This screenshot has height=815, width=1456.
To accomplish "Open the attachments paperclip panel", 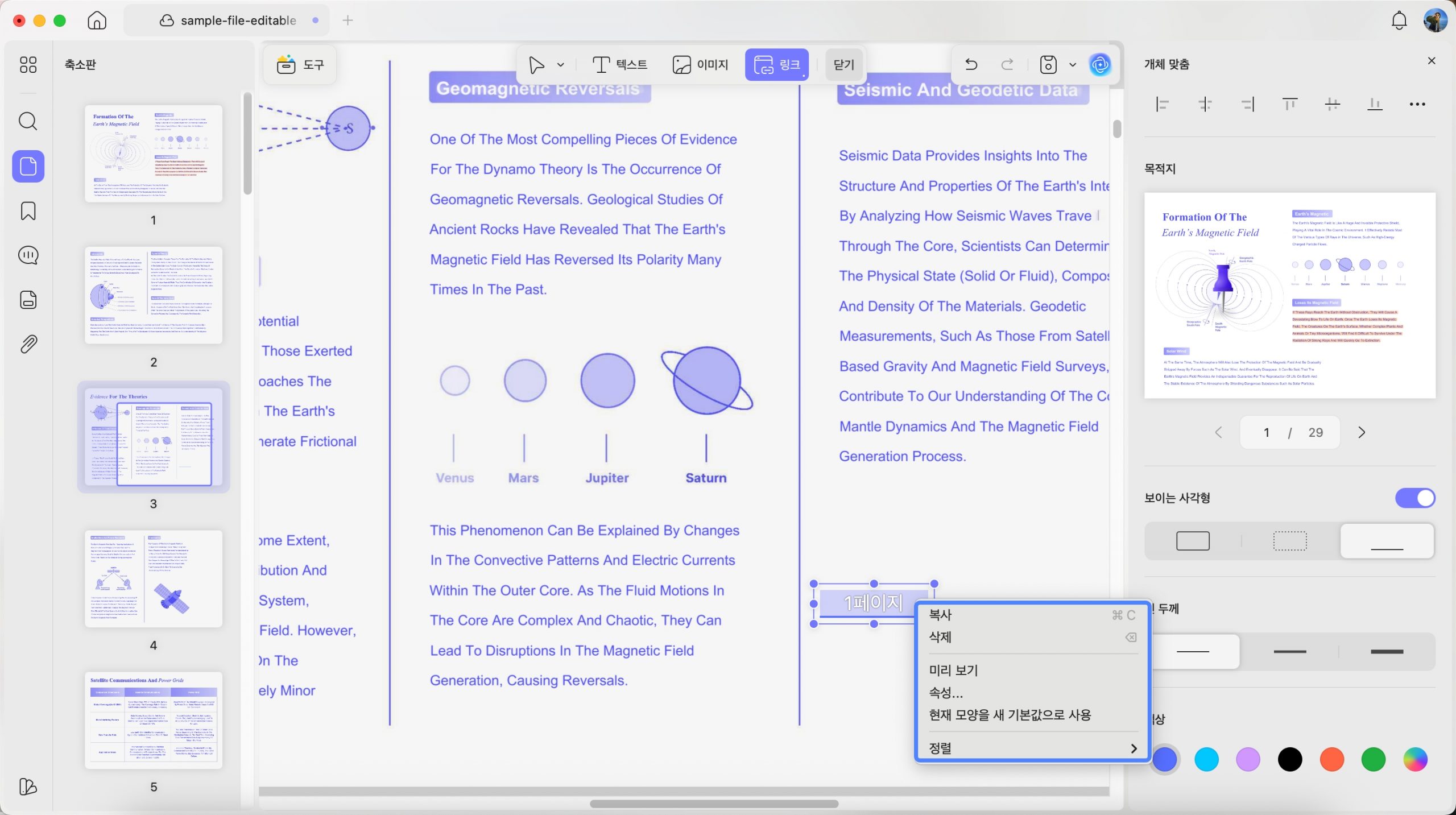I will (28, 344).
